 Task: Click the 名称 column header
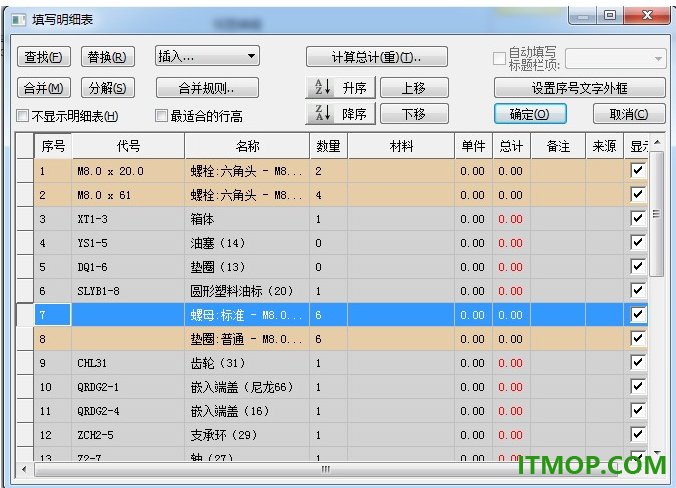(x=247, y=146)
